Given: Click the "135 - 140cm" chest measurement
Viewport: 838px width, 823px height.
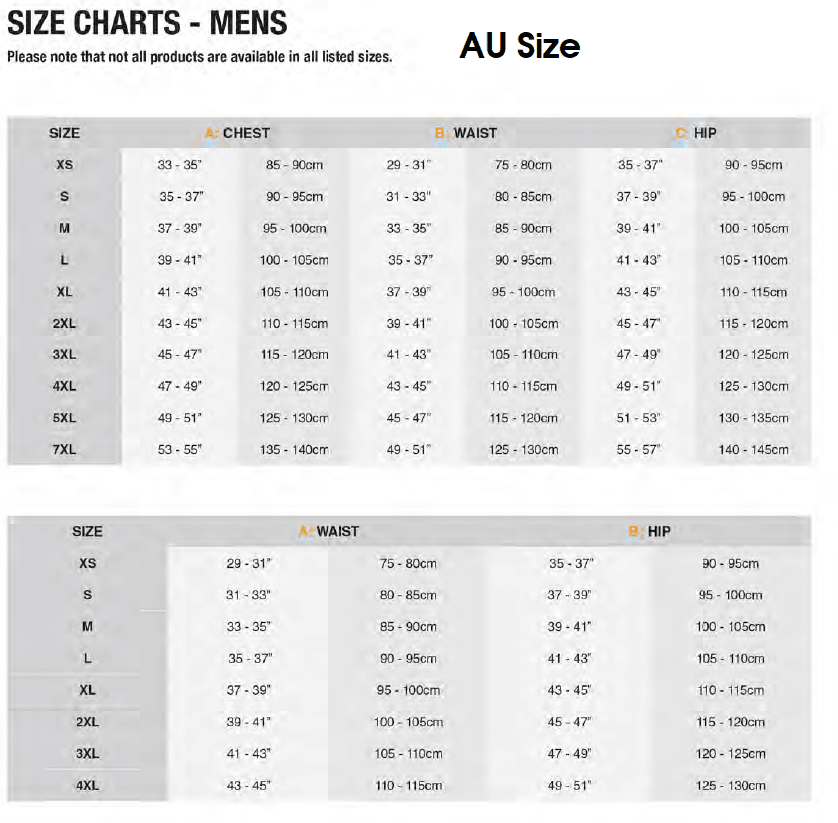Looking at the screenshot, I should pos(294,450).
